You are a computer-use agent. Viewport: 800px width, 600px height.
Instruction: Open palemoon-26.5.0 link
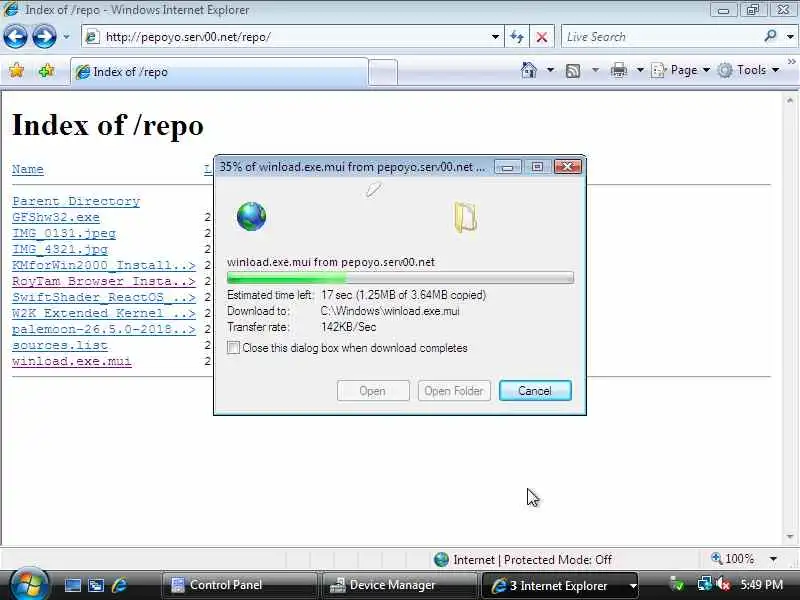coord(104,329)
